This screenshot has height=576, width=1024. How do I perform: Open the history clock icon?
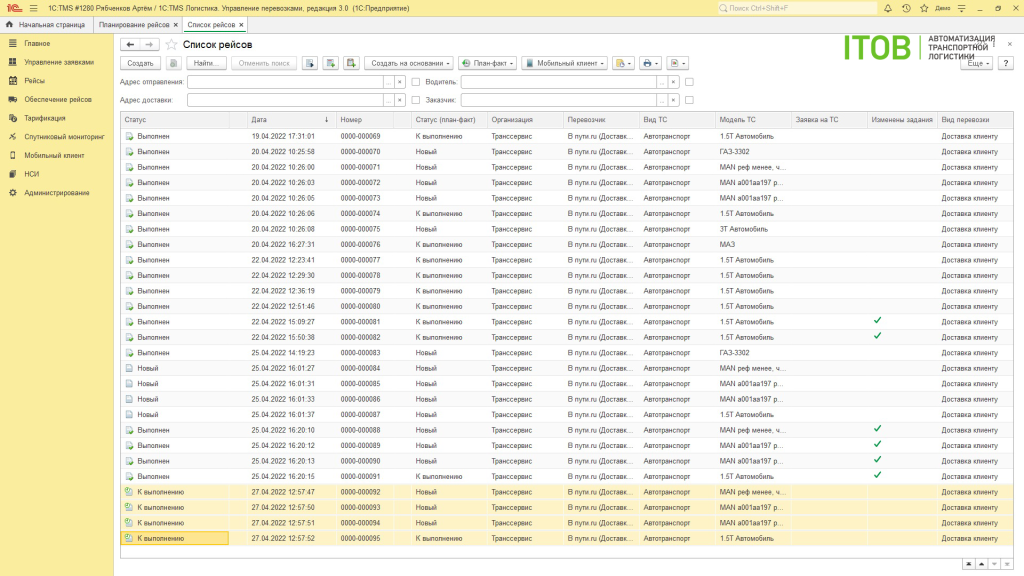906,8
